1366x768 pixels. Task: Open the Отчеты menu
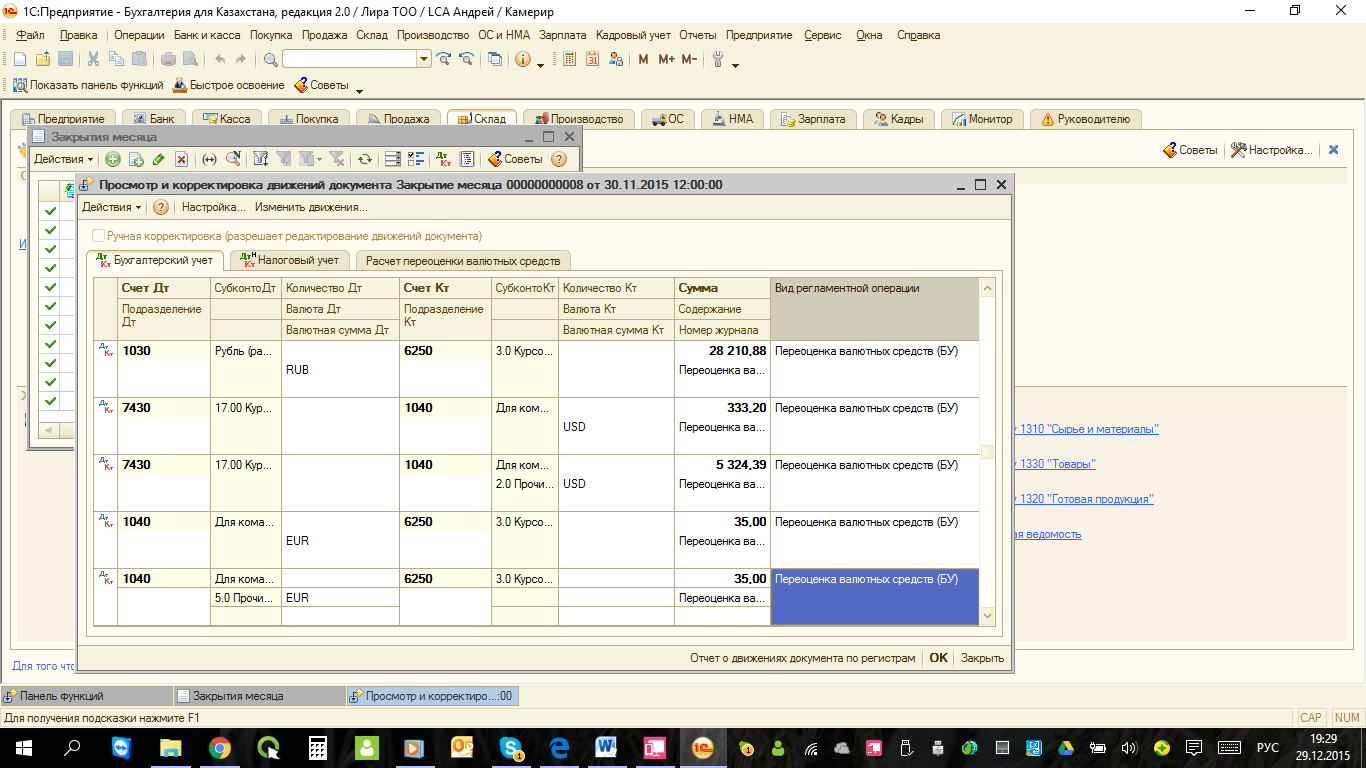[x=697, y=35]
